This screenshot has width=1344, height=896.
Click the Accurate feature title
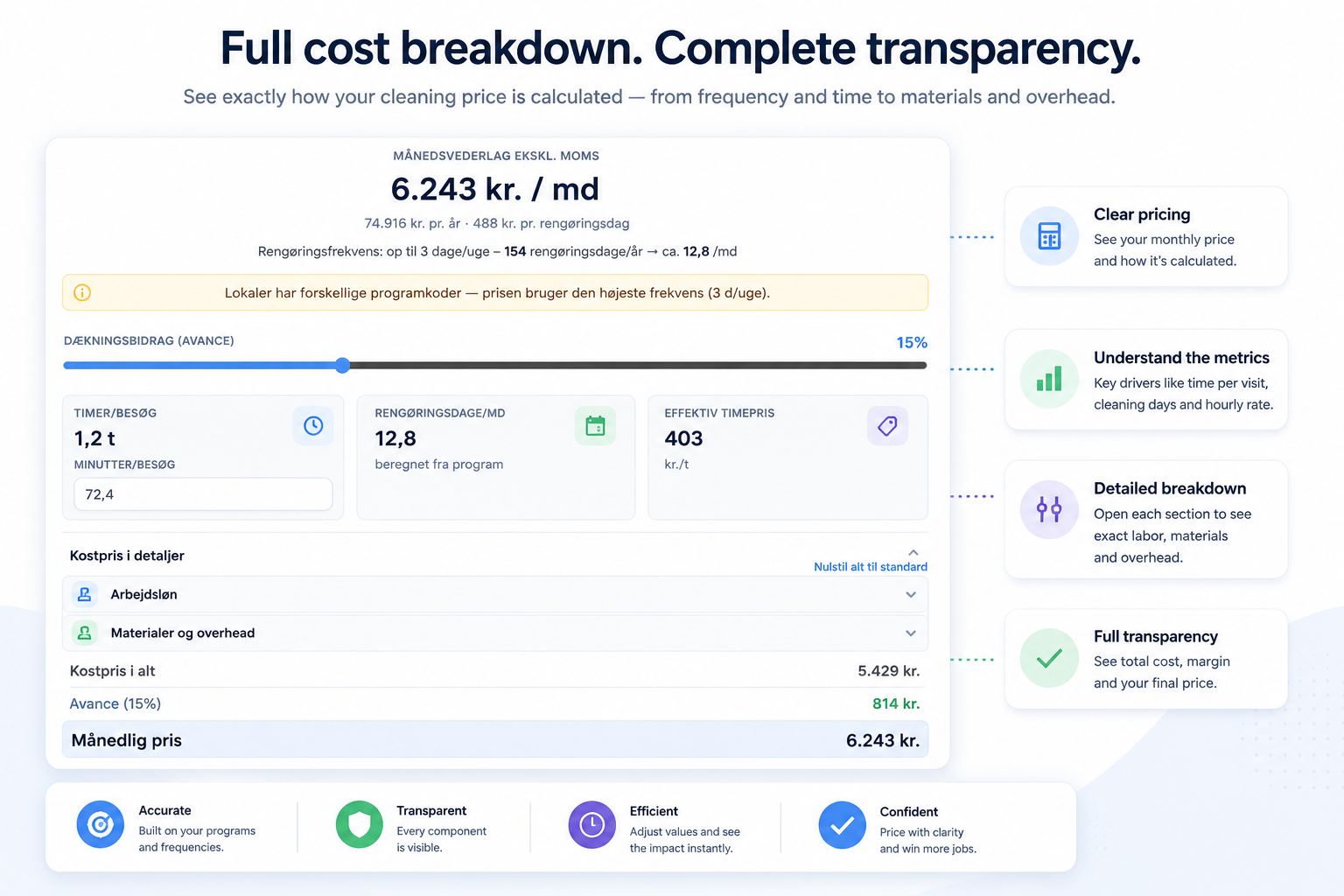point(164,810)
